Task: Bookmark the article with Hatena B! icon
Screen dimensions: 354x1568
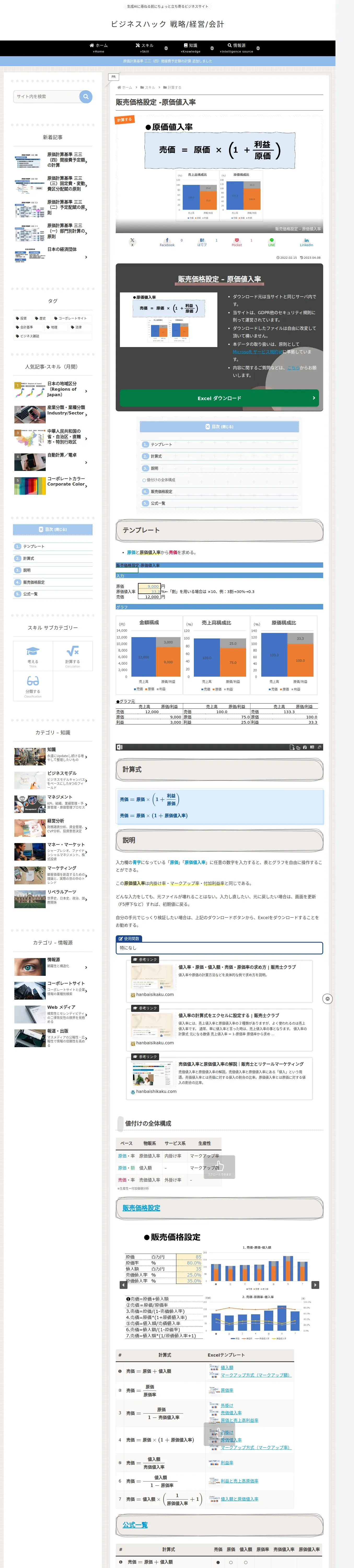Action: click(x=202, y=242)
